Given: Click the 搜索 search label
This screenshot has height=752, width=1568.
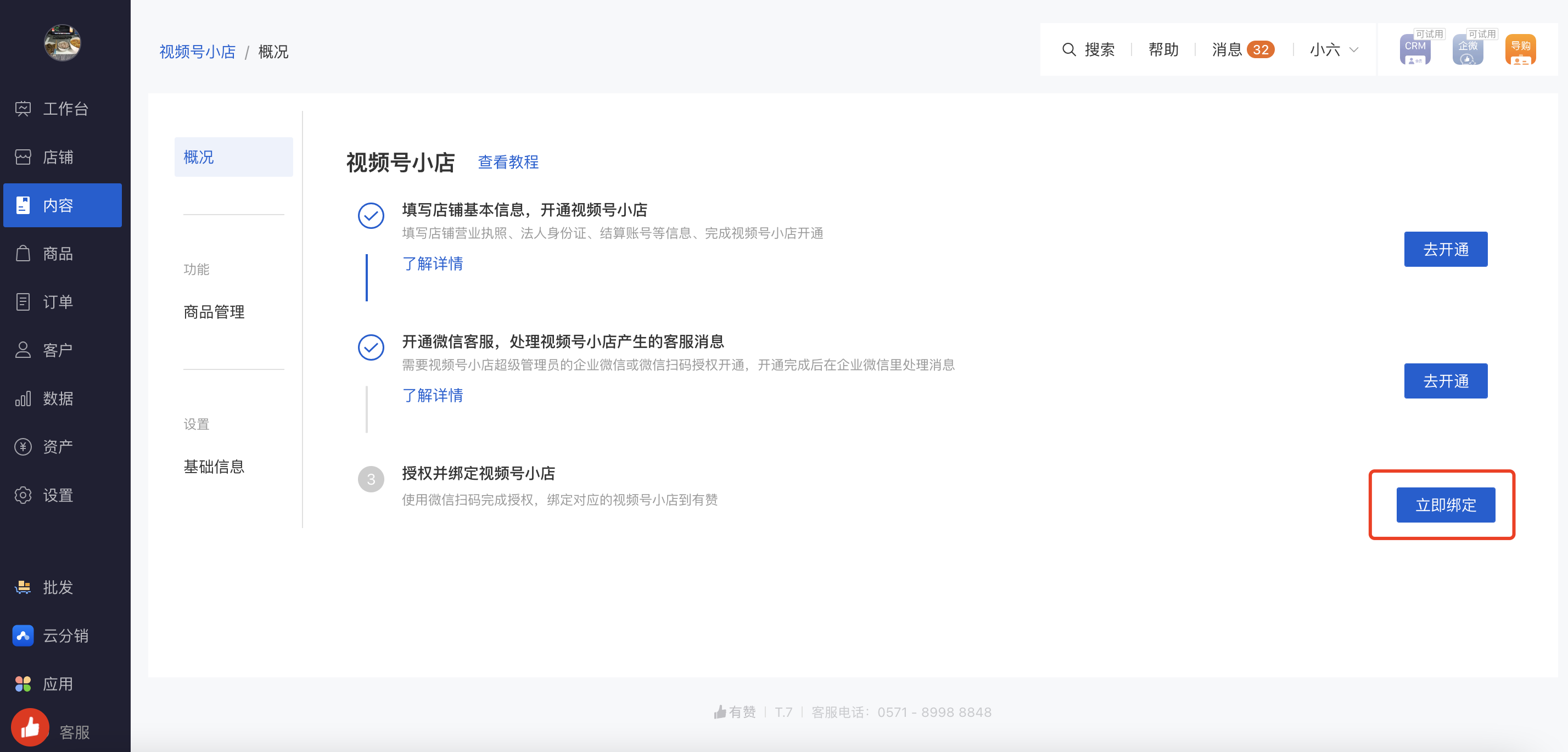Looking at the screenshot, I should [x=1099, y=49].
